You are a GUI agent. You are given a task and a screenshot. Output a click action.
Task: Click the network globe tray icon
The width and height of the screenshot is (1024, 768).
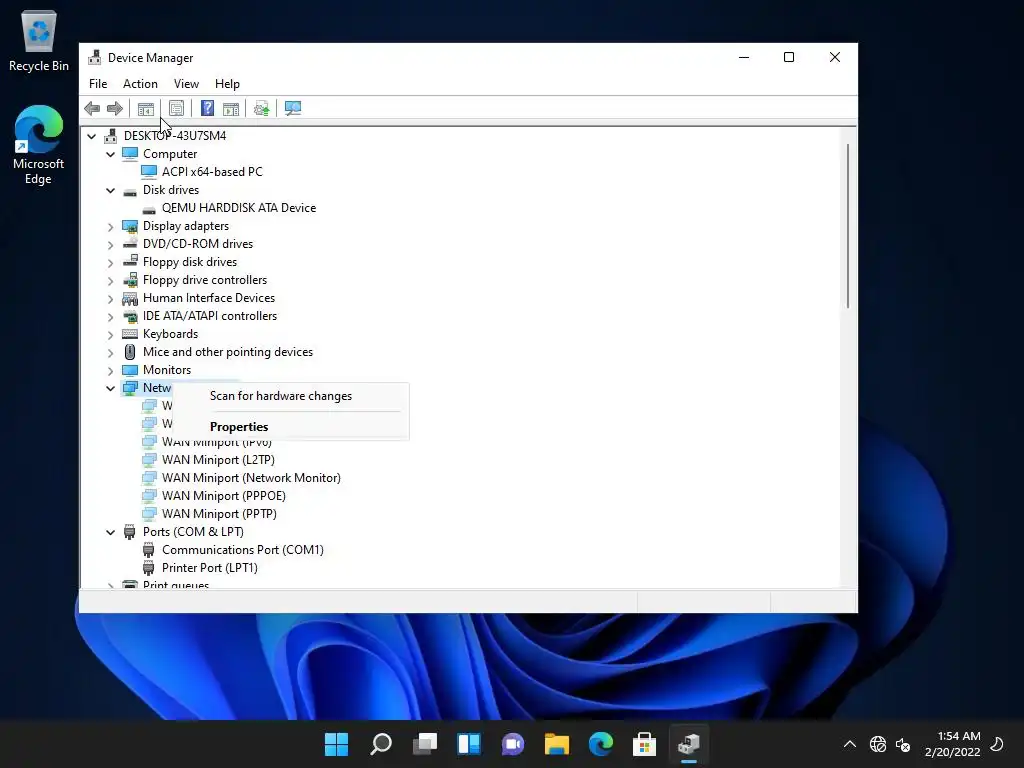tap(878, 744)
